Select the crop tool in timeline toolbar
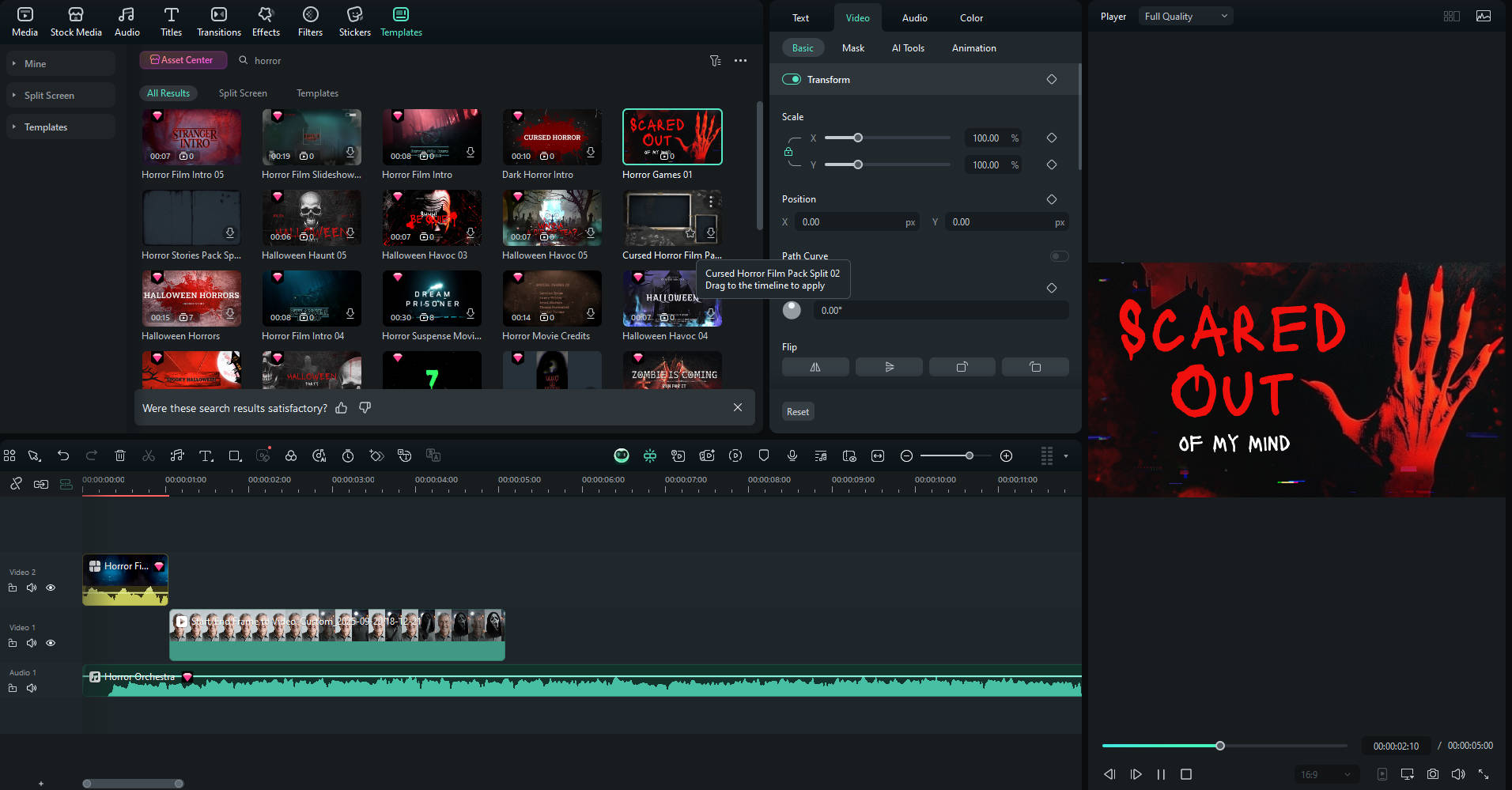 235,455
